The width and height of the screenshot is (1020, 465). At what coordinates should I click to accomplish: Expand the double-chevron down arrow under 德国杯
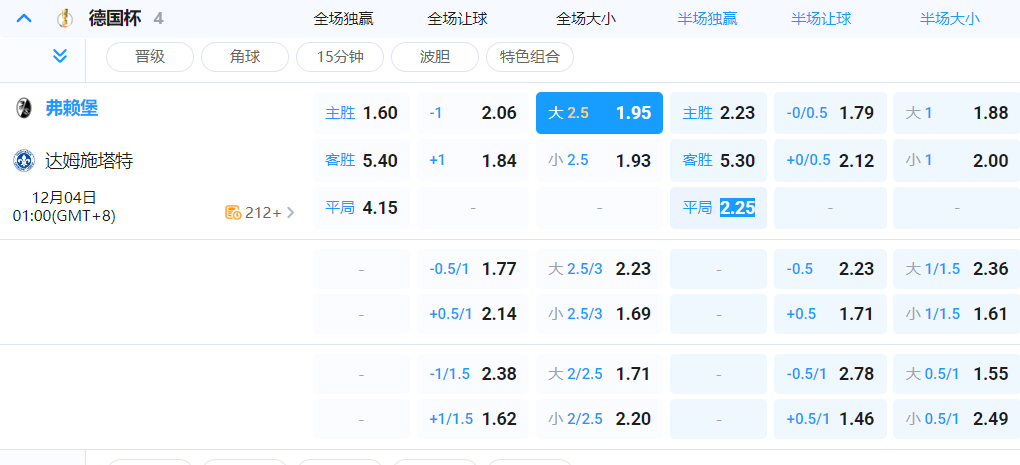[x=60, y=57]
